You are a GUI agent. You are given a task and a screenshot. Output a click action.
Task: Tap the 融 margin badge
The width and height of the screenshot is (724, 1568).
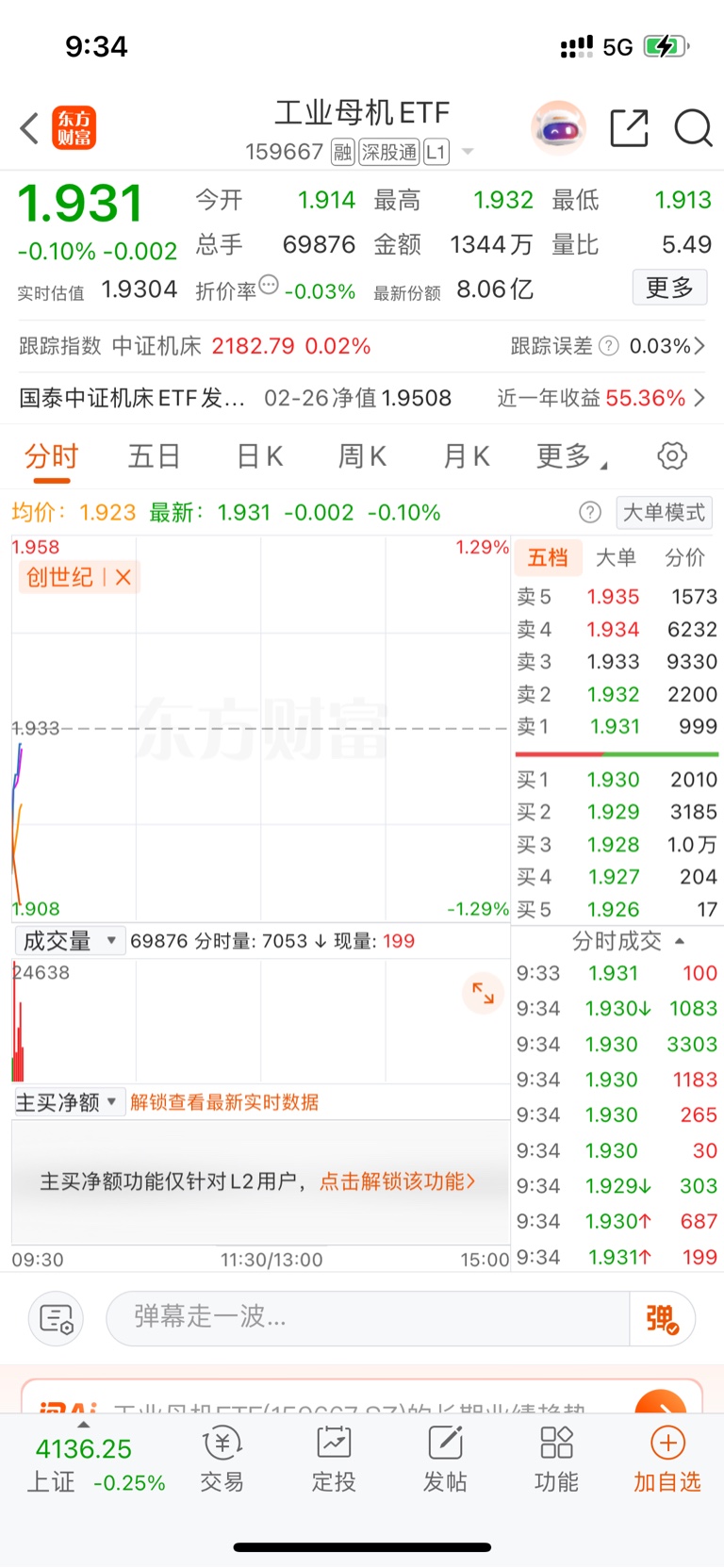tap(343, 152)
